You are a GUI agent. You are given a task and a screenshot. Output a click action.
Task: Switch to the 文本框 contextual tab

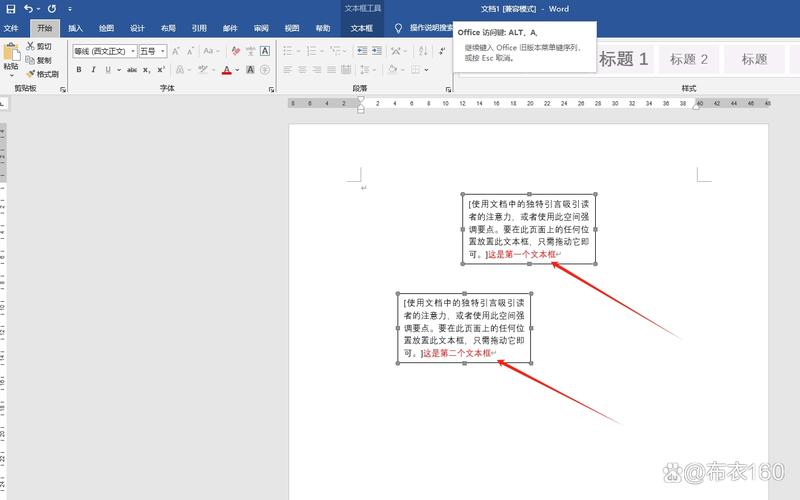(x=362, y=29)
